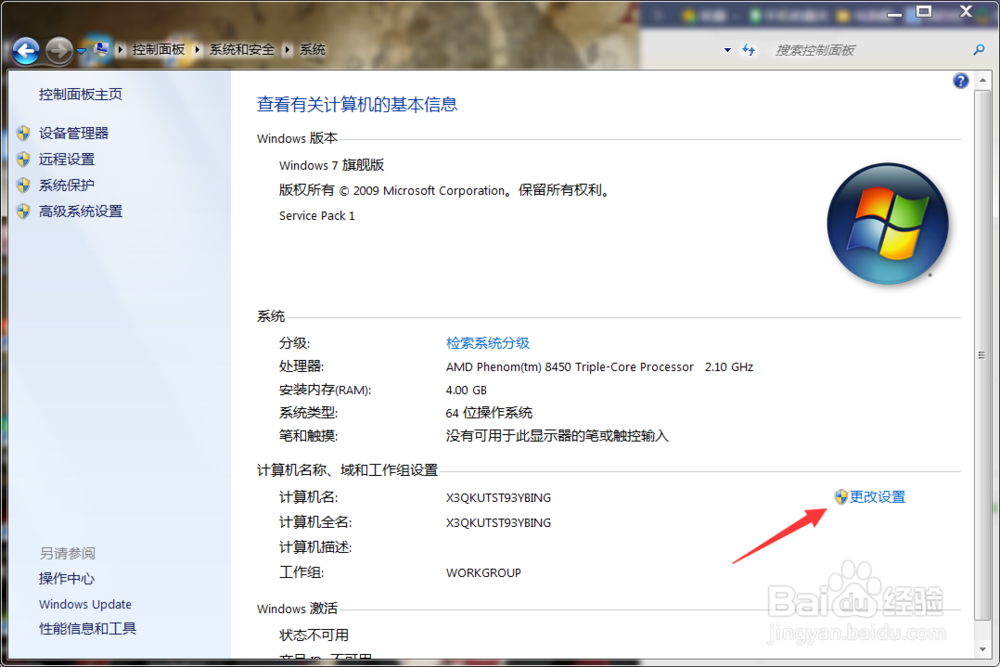
Task: Click the 64 位操作系统 value
Action: click(x=489, y=413)
